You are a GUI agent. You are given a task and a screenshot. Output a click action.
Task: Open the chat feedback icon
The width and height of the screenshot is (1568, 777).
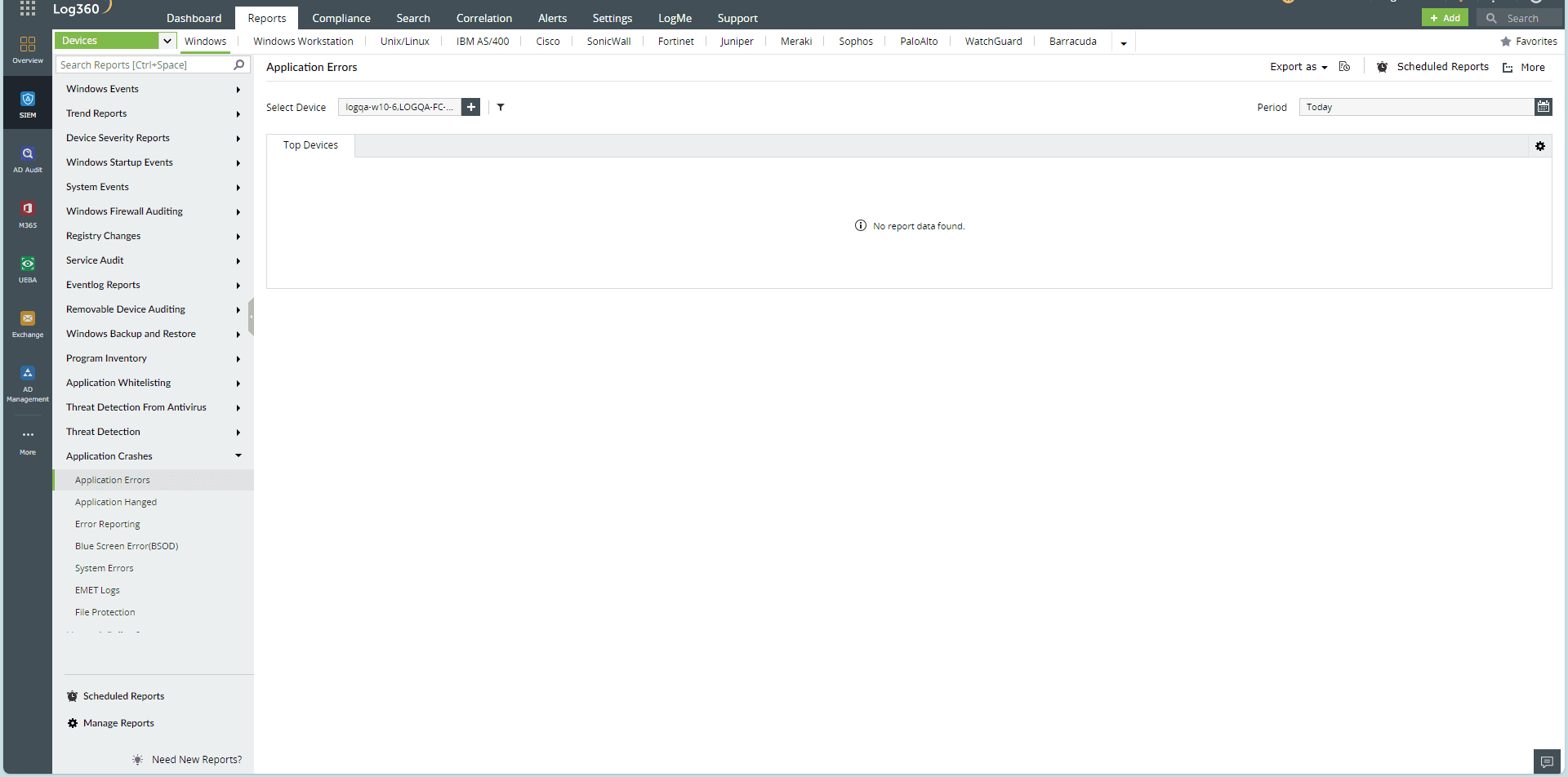click(x=1547, y=761)
